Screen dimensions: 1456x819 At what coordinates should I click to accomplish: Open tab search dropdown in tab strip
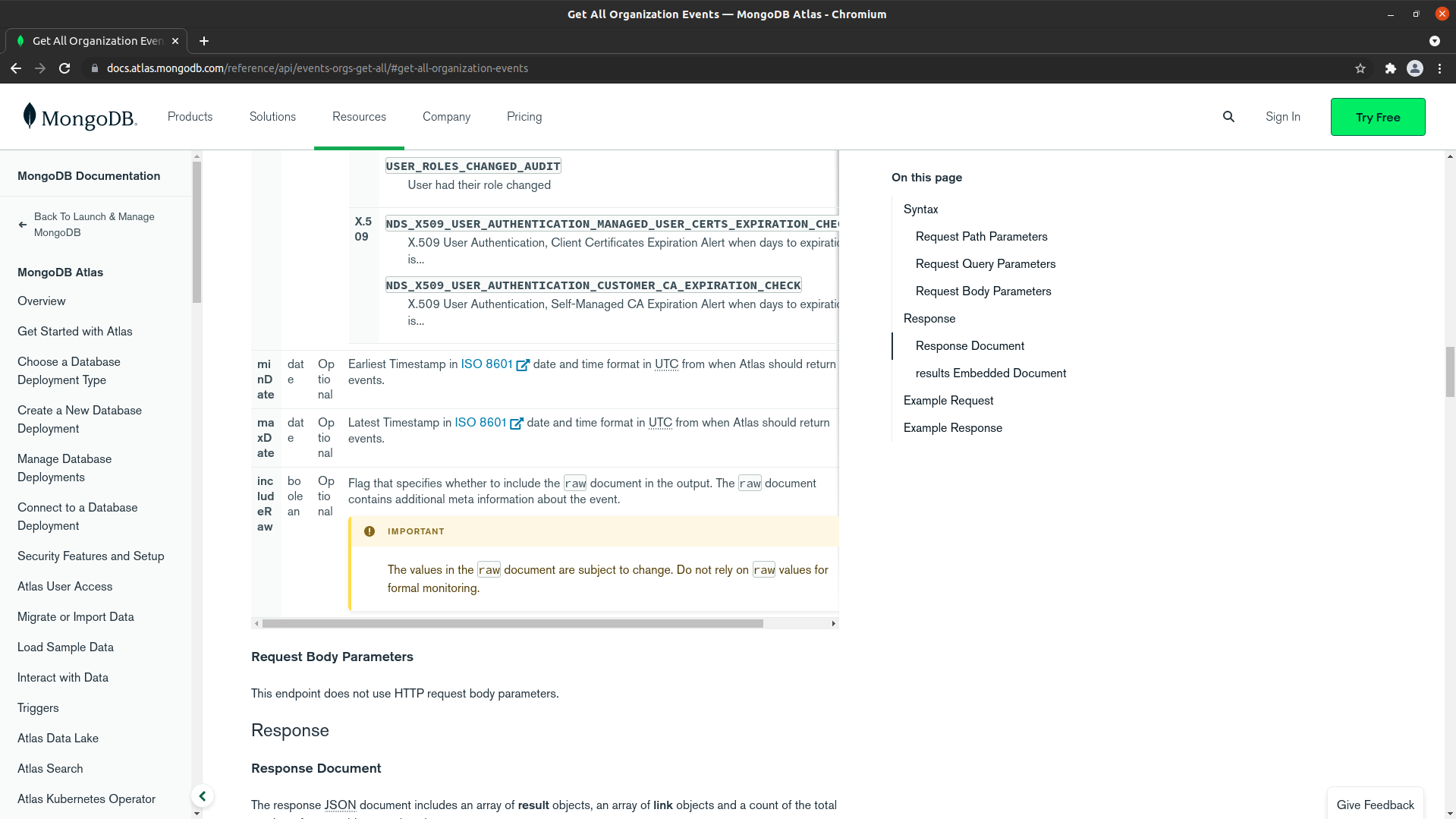[x=1434, y=41]
